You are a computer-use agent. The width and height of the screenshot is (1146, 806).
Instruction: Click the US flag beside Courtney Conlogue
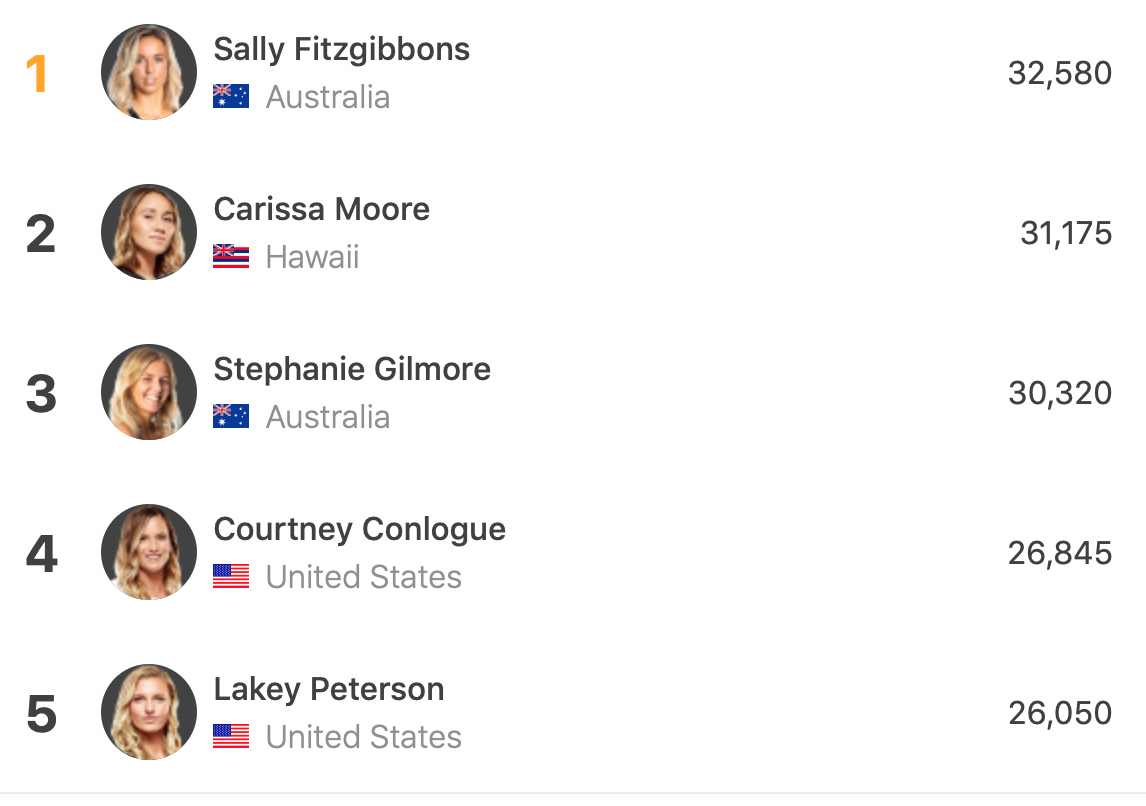pyautogui.click(x=231, y=576)
